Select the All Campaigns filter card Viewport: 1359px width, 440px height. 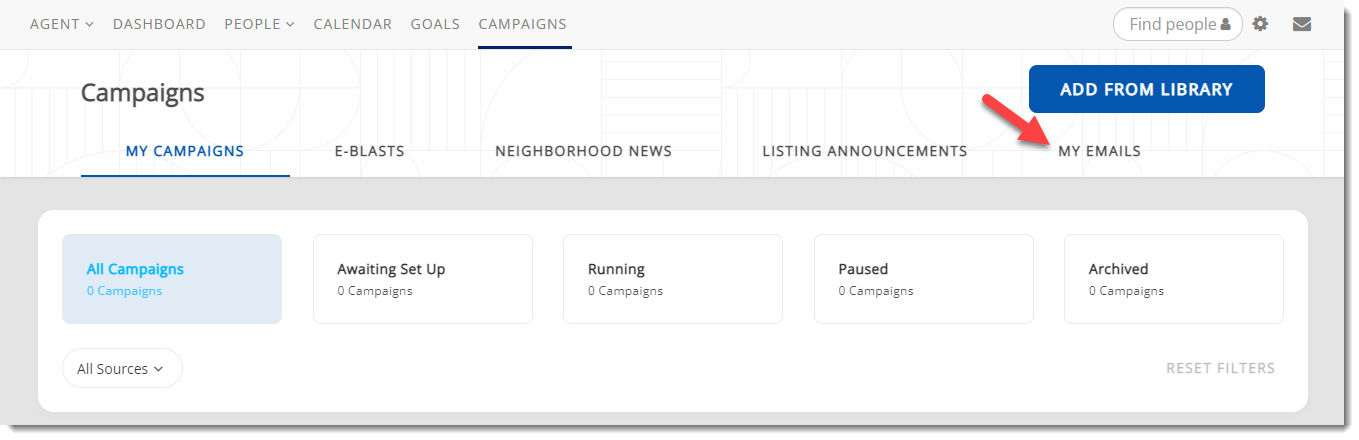click(x=172, y=279)
